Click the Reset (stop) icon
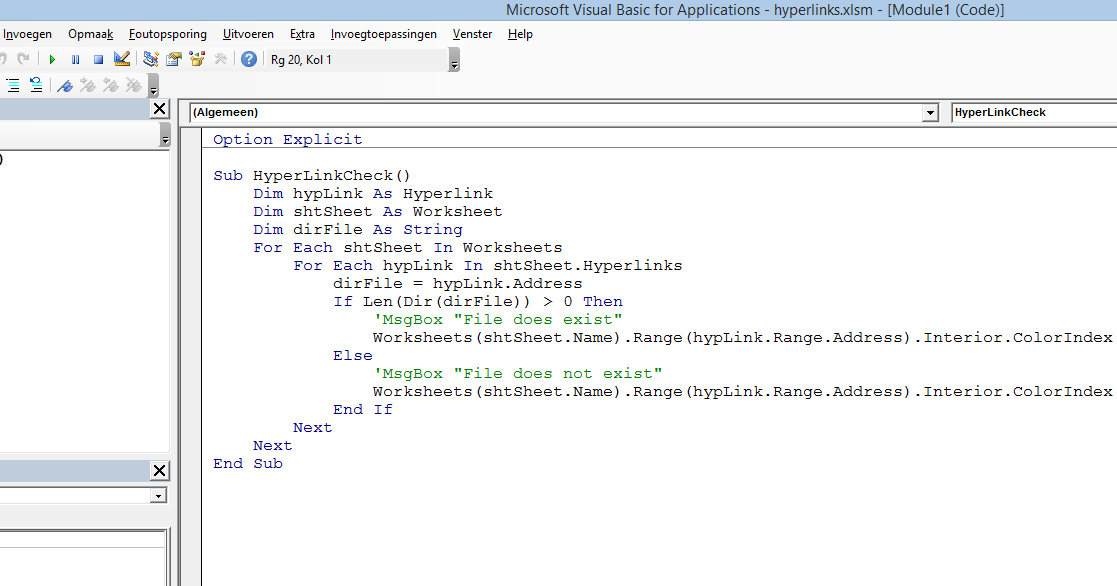1117x586 pixels. click(98, 60)
